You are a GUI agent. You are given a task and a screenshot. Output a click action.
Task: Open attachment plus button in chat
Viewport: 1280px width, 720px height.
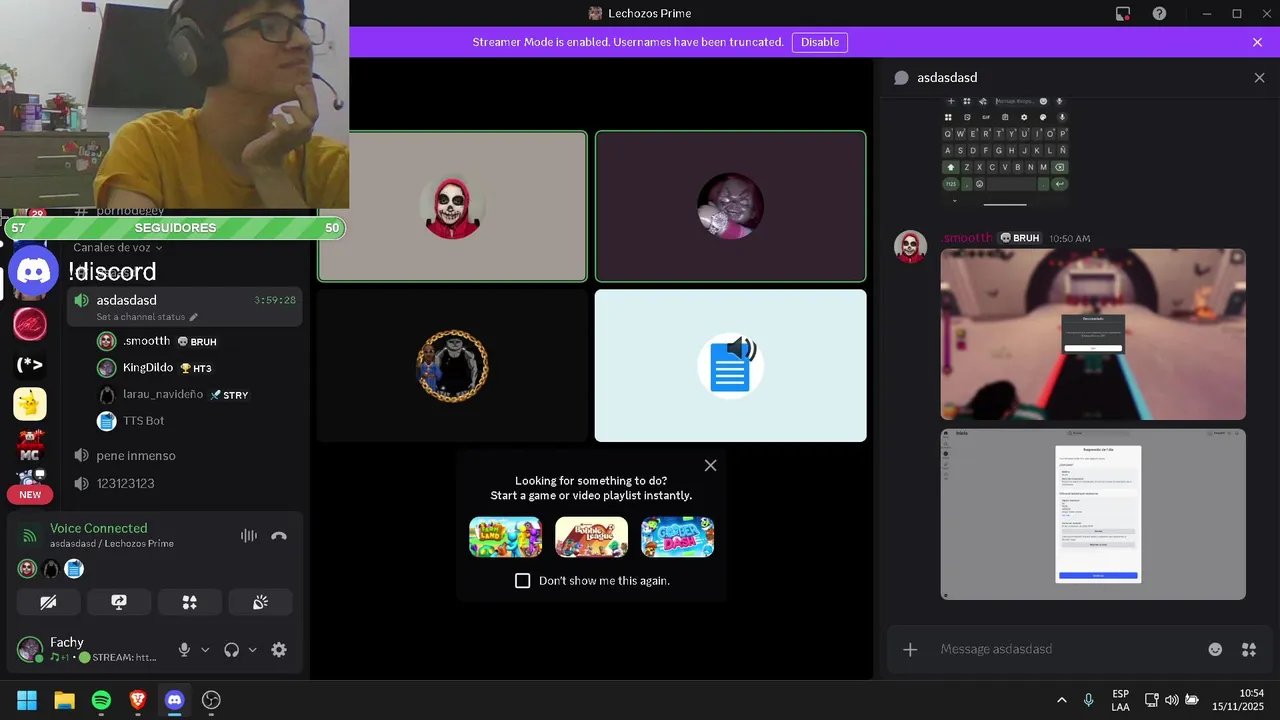coord(910,650)
